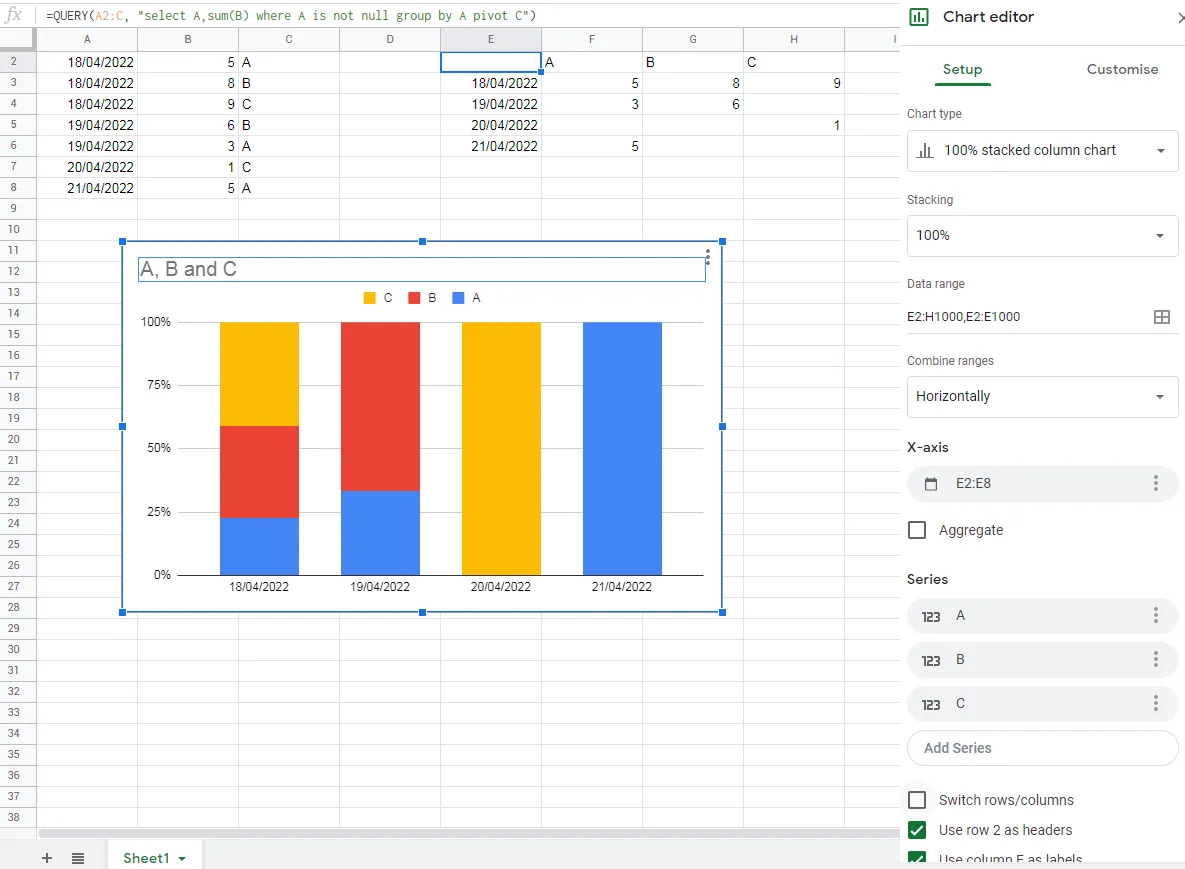Click column header H

click(794, 39)
